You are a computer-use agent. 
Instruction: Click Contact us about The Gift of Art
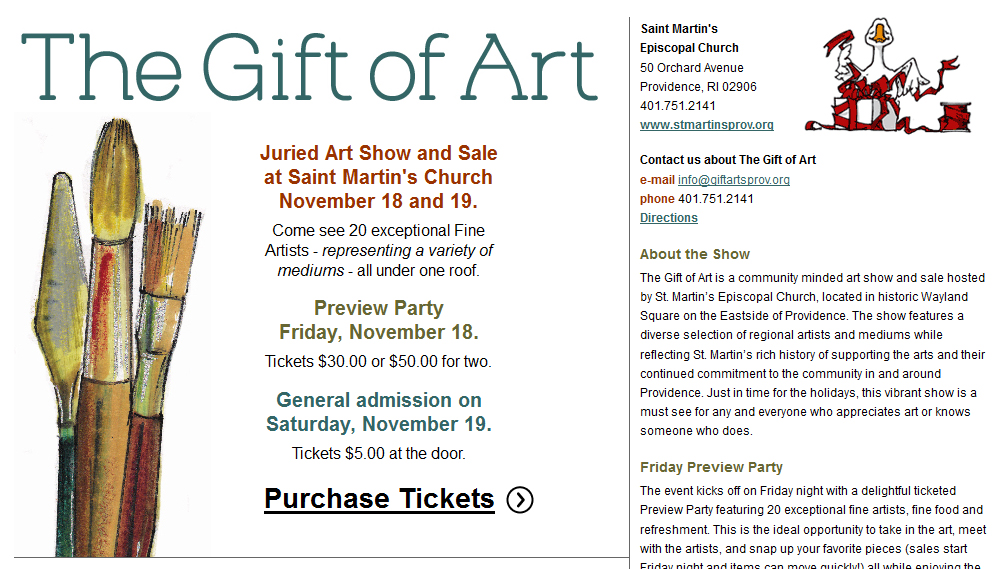728,160
